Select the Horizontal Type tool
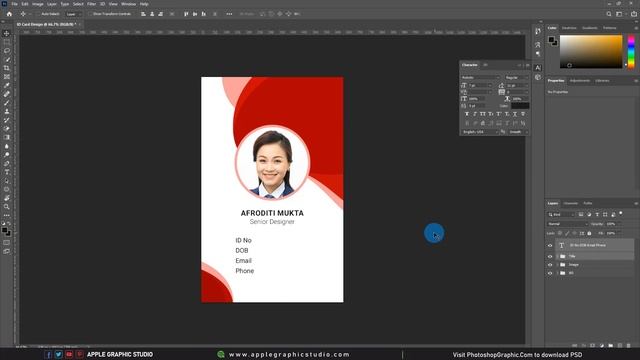 [x=7, y=172]
